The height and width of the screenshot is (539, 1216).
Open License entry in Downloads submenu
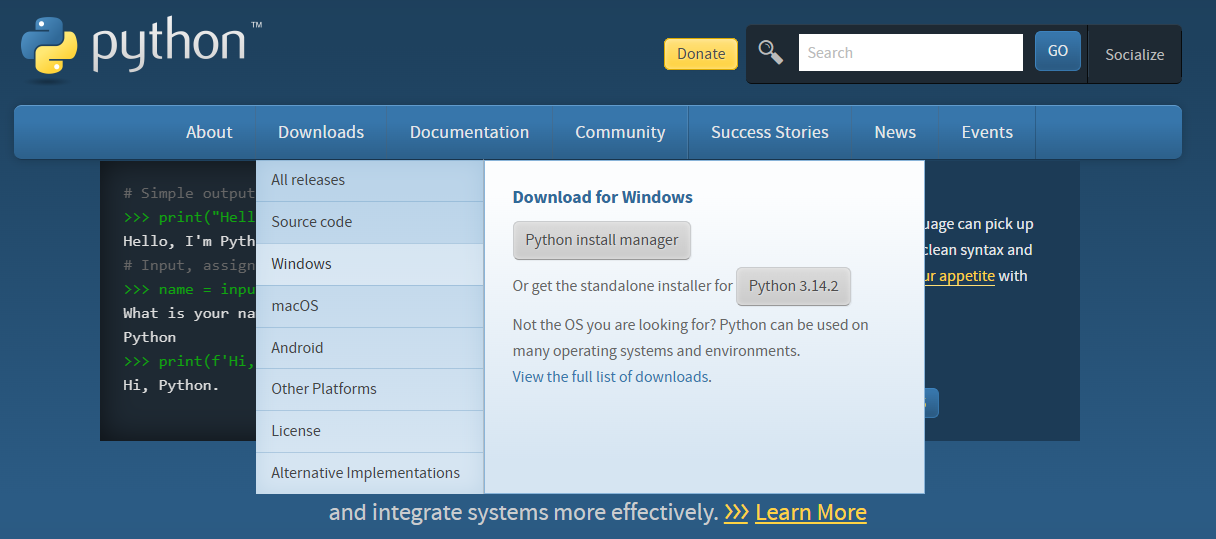point(370,431)
